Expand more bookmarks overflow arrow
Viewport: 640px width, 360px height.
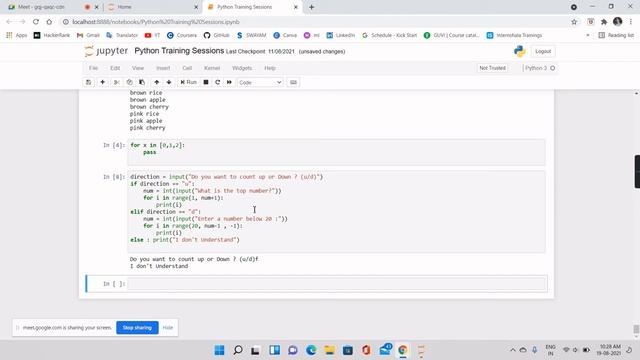pos(588,36)
